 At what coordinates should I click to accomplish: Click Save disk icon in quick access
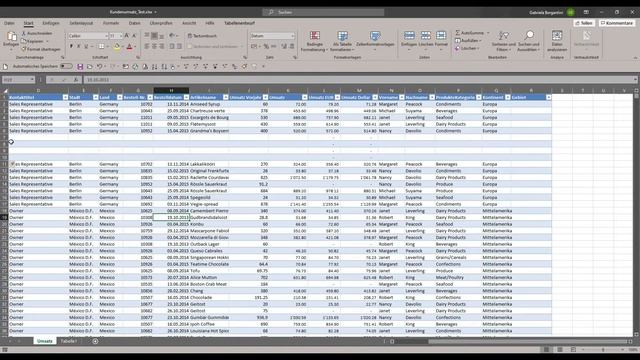coord(80,67)
